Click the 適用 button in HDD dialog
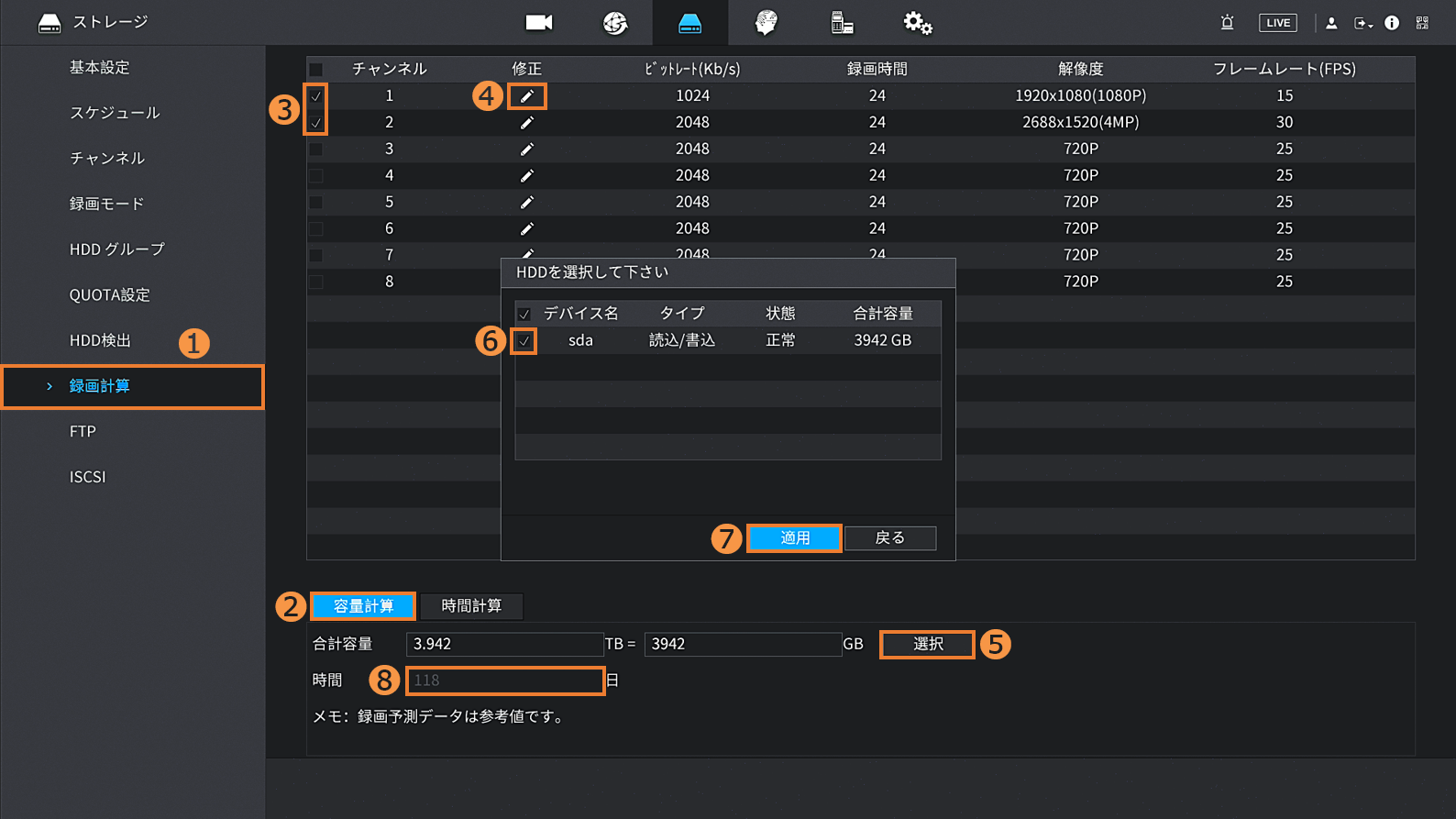 coord(794,538)
